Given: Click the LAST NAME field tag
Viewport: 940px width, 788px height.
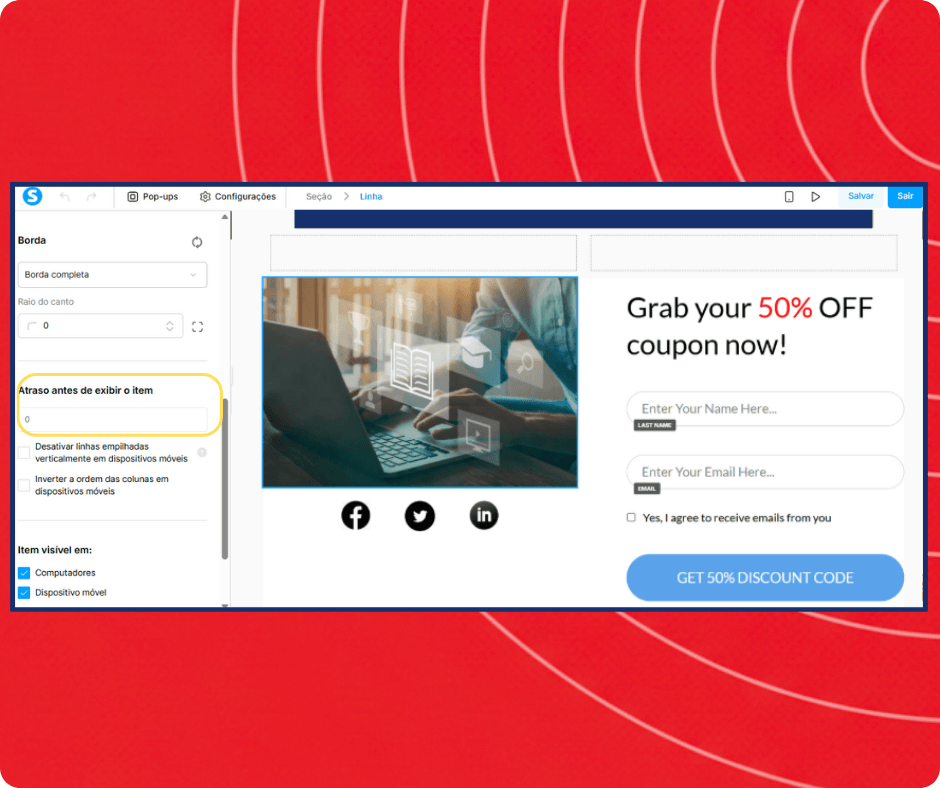Looking at the screenshot, I should coord(655,425).
